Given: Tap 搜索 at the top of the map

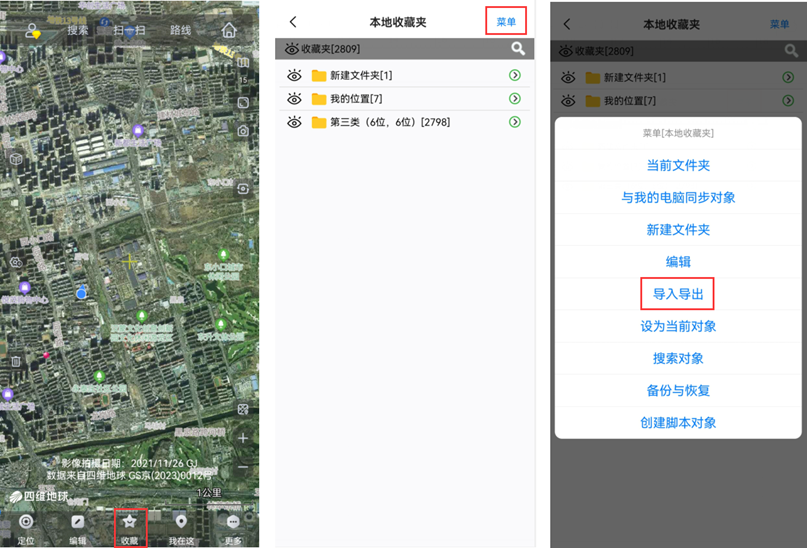Looking at the screenshot, I should [78, 30].
